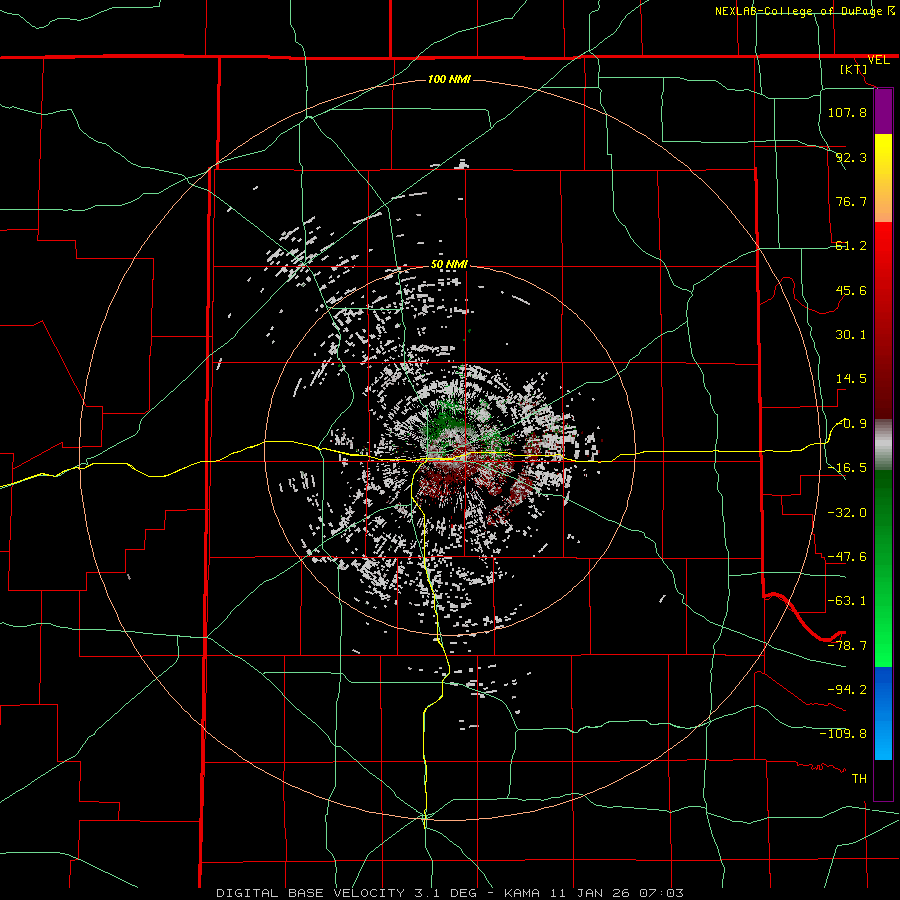900x900 pixels.
Task: Click the [KT] units label
Action: (x=854, y=69)
